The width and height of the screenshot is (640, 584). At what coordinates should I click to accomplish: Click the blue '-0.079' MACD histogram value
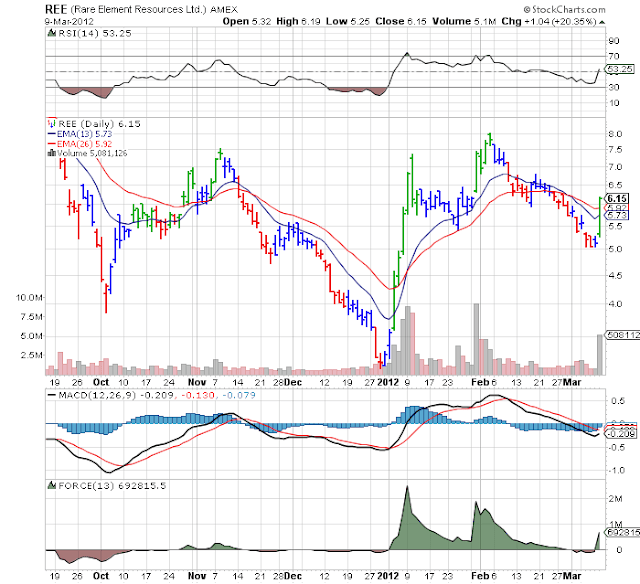pyautogui.click(x=239, y=395)
